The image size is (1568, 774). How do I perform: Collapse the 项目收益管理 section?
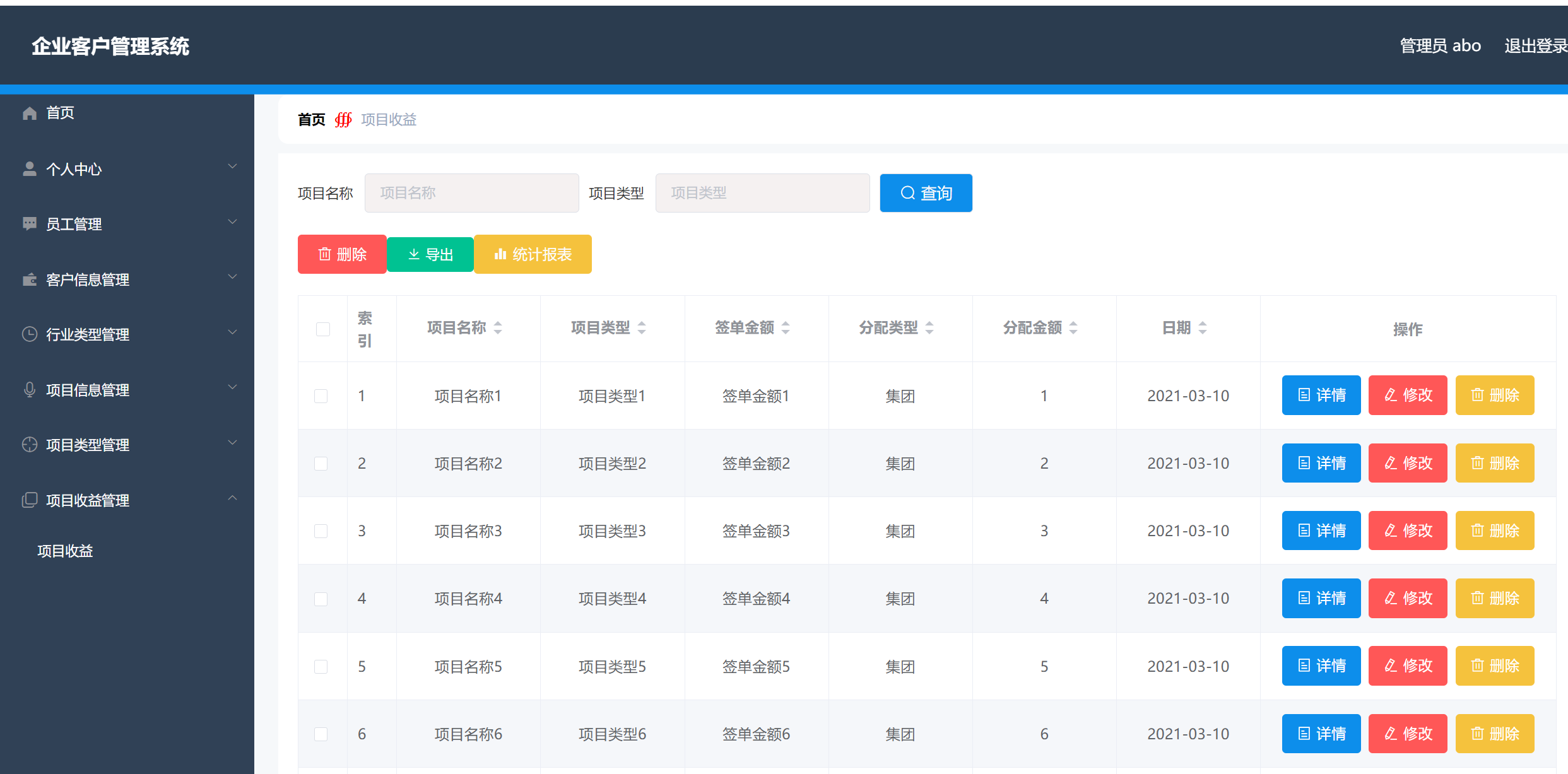coord(233,498)
